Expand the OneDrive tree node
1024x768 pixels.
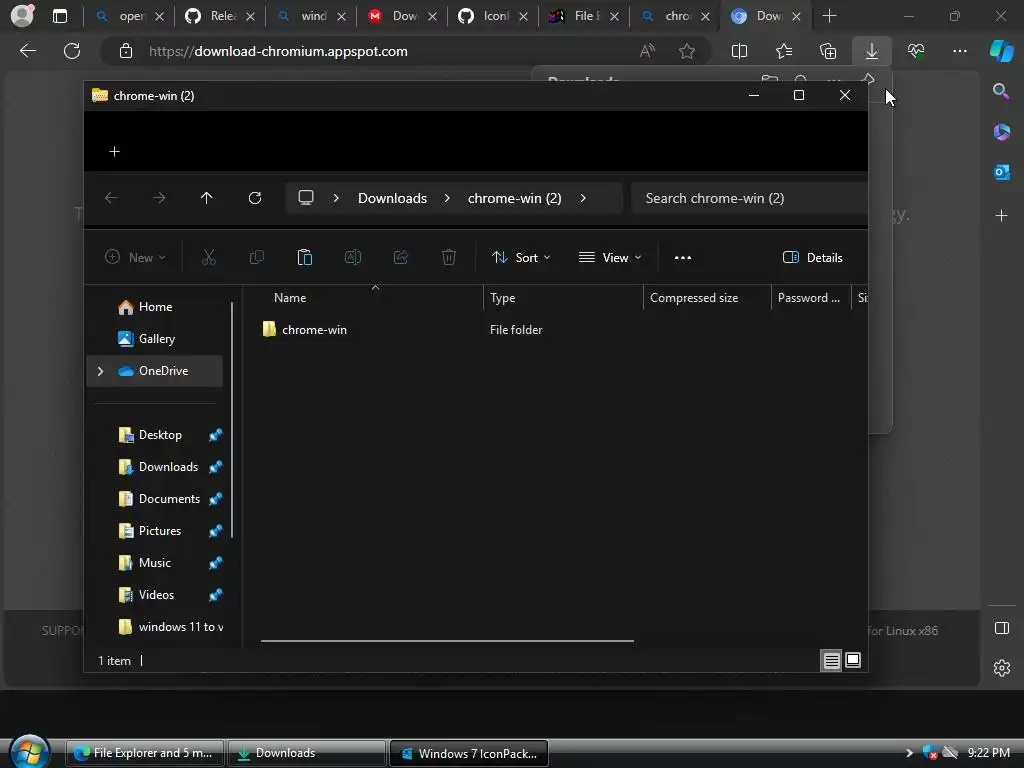(100, 371)
